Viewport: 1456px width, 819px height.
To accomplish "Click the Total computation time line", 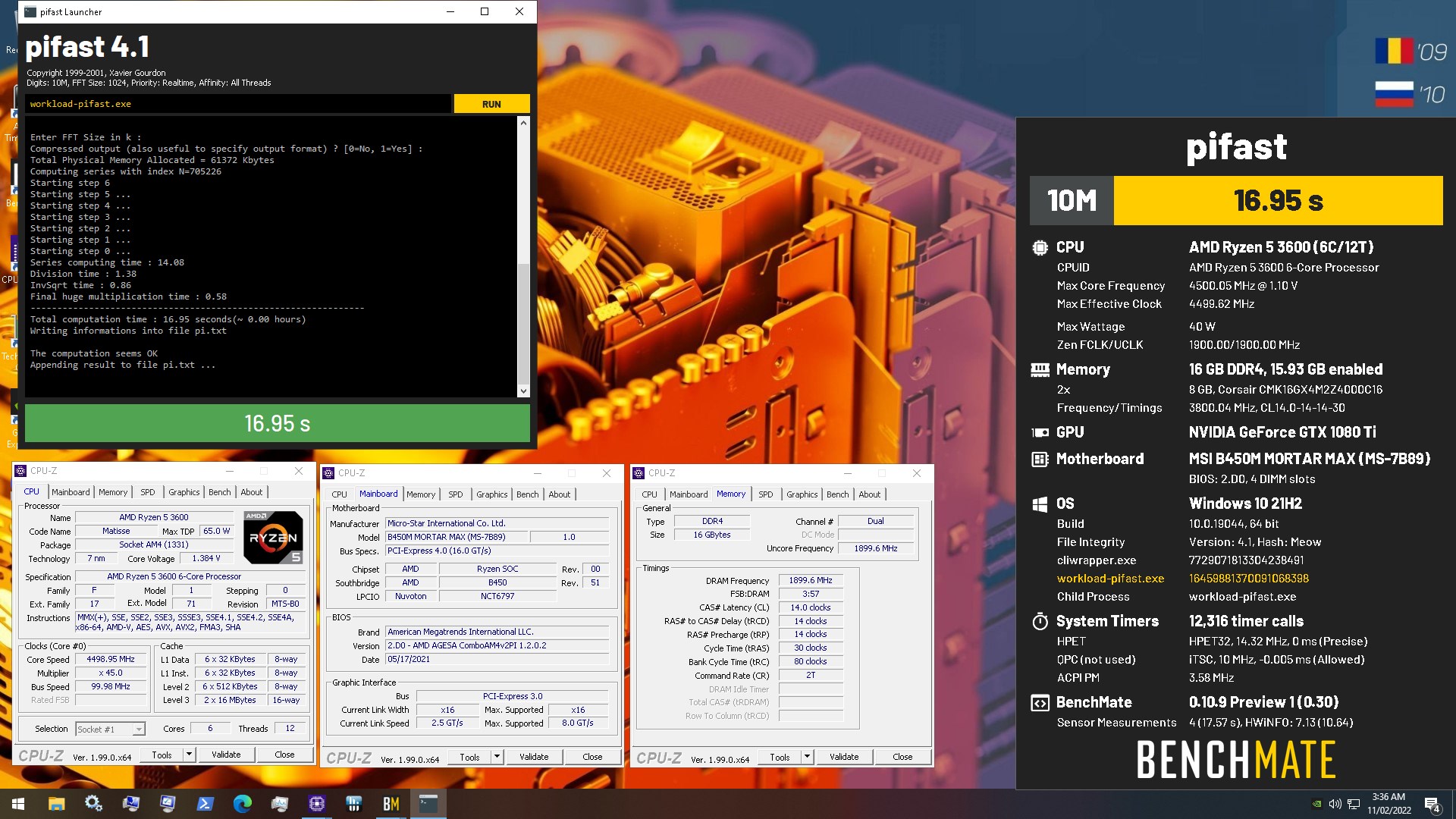I will (x=168, y=319).
